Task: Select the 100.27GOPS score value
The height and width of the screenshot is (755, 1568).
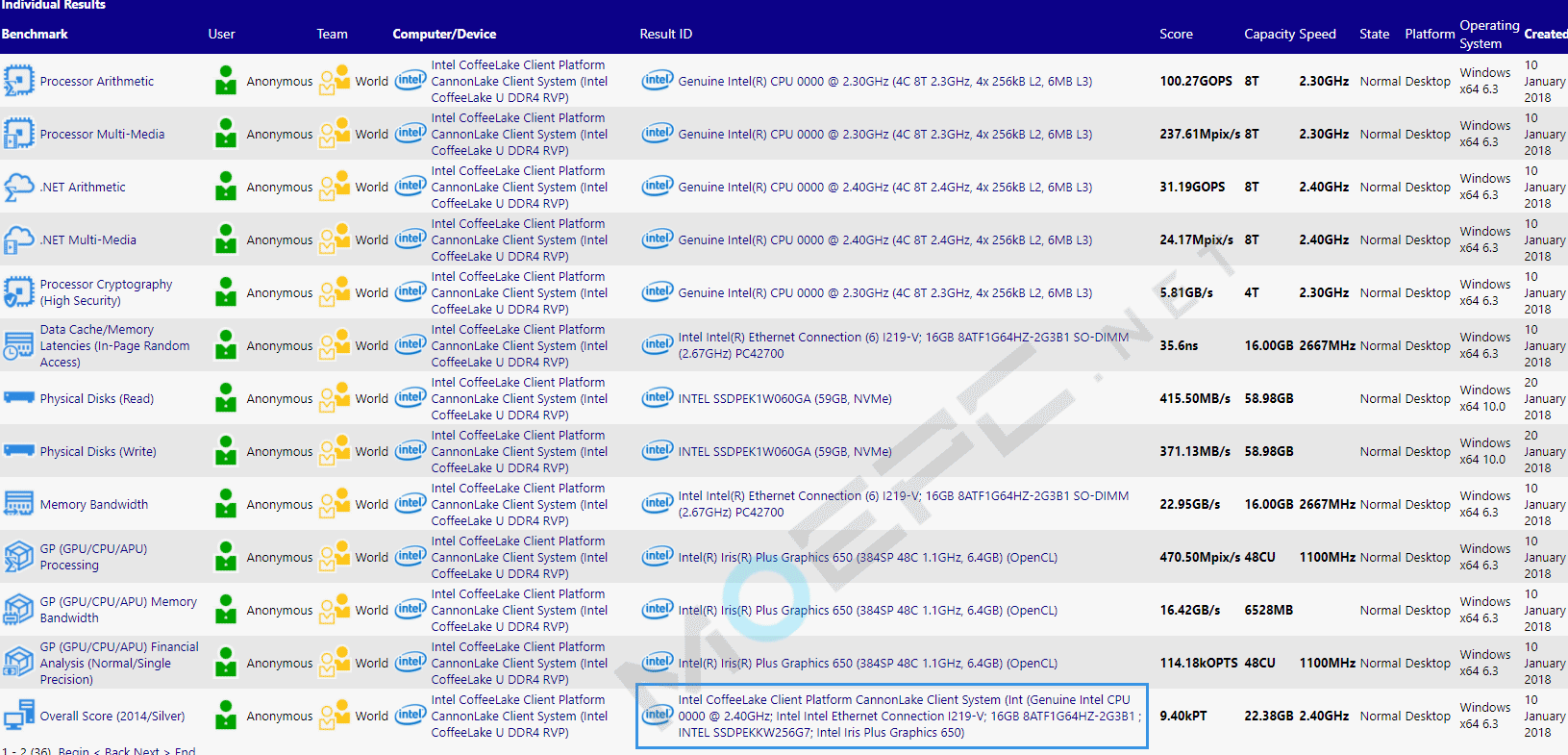Action: click(x=1195, y=81)
